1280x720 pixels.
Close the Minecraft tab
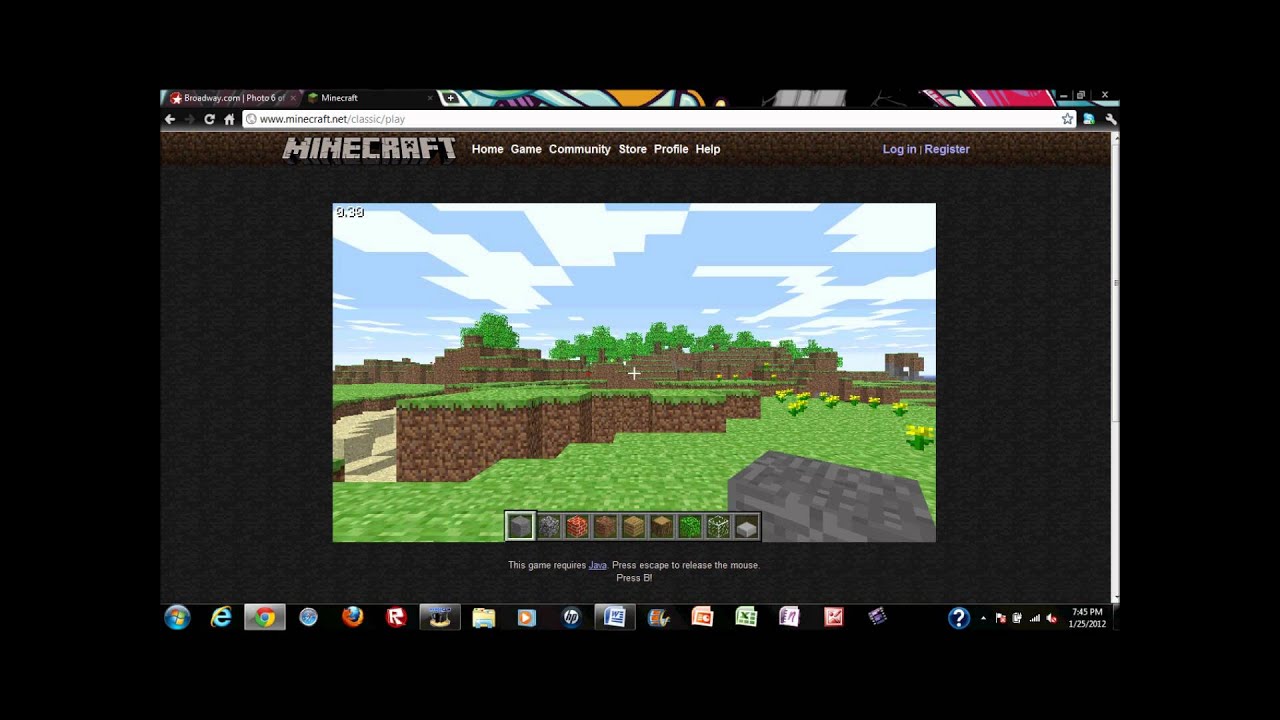point(430,98)
